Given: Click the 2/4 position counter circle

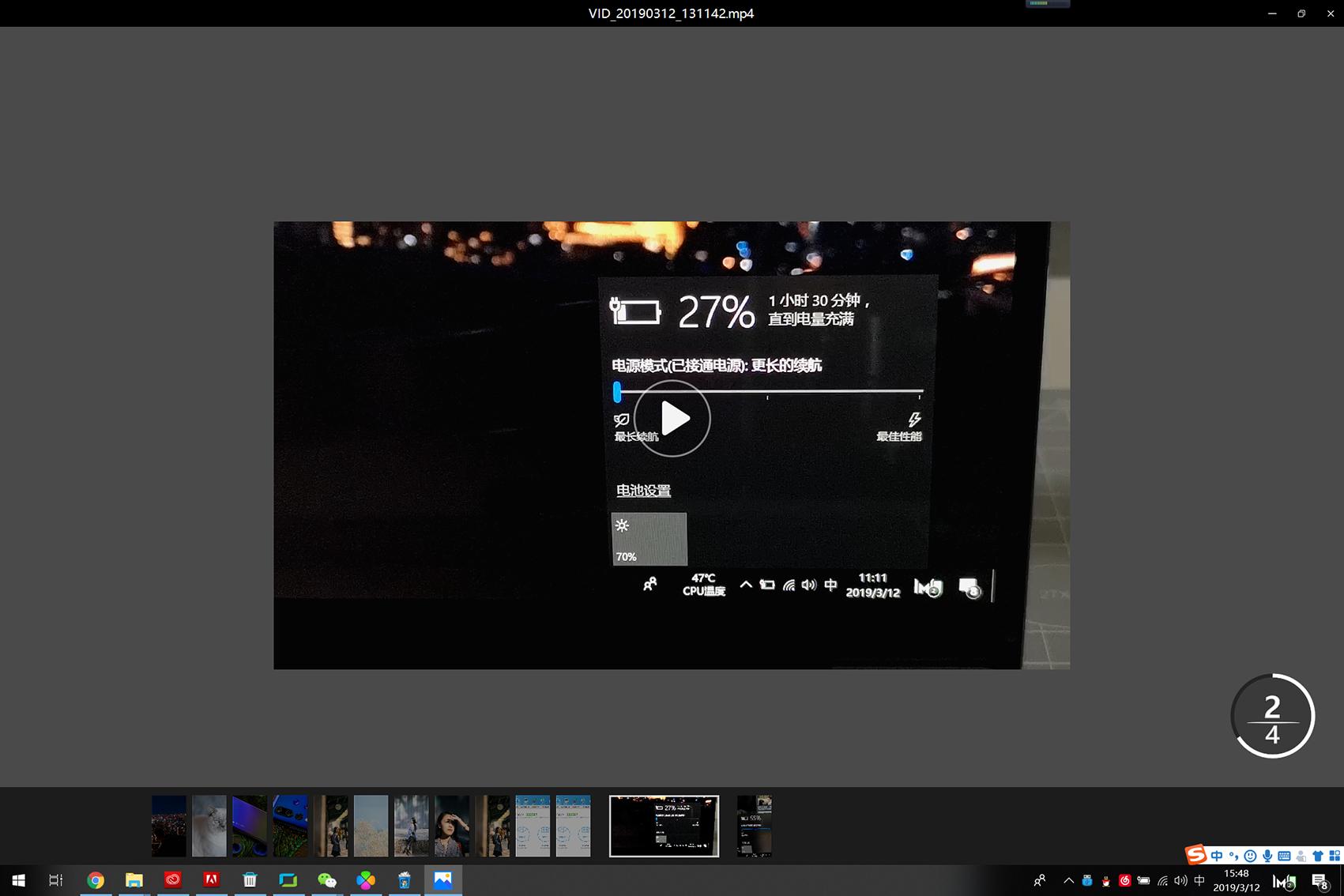Looking at the screenshot, I should [1272, 715].
